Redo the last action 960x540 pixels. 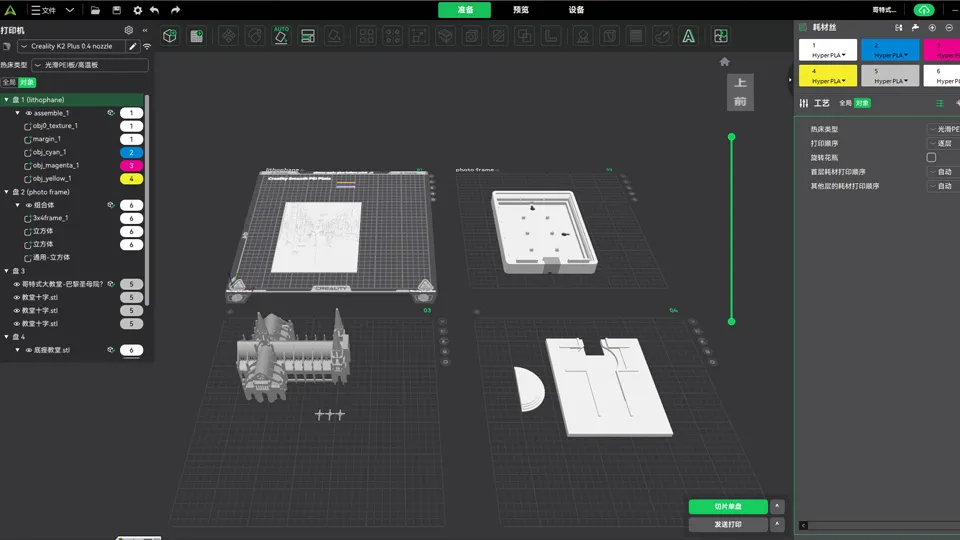[x=175, y=10]
